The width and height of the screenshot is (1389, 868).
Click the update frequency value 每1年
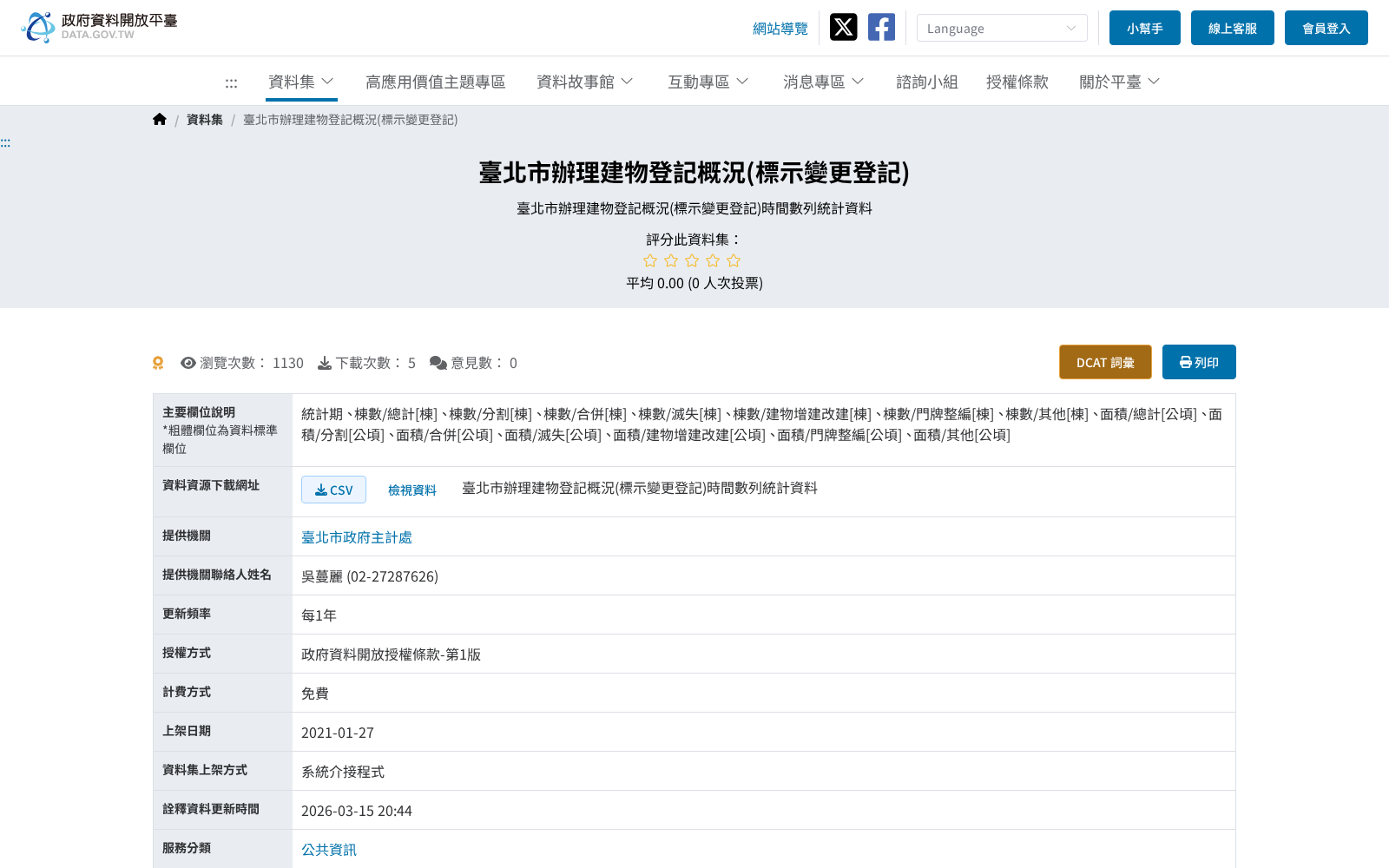coord(319,615)
